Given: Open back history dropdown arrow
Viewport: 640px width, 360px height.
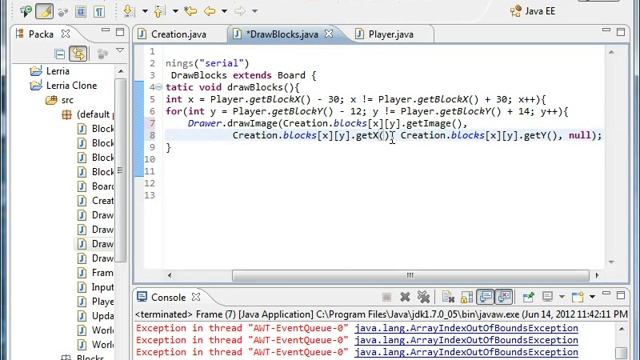Looking at the screenshot, I should tap(224, 11).
